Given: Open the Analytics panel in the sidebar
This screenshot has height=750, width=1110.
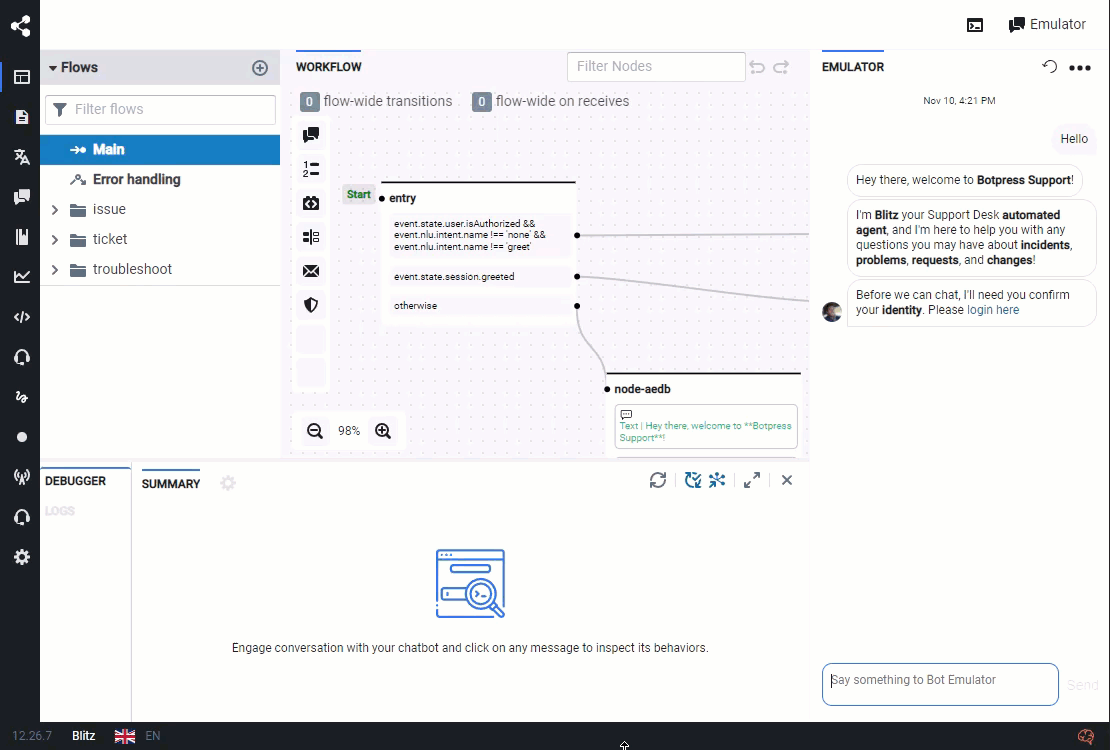Looking at the screenshot, I should tap(21, 277).
